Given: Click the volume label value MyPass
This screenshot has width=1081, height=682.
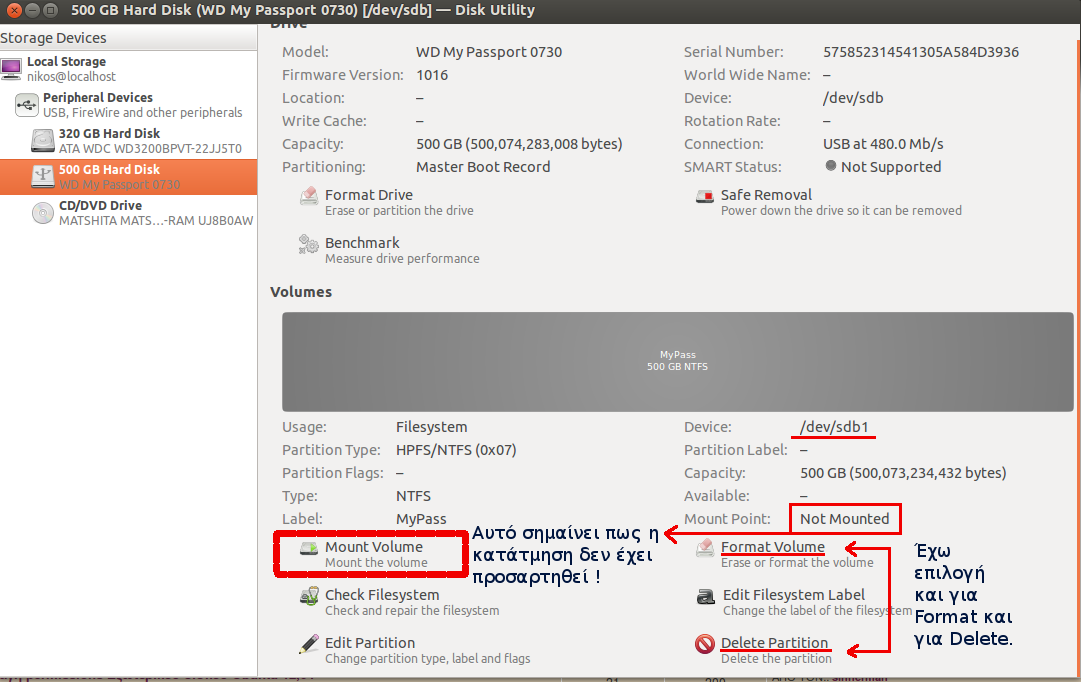Looking at the screenshot, I should coord(421,519).
